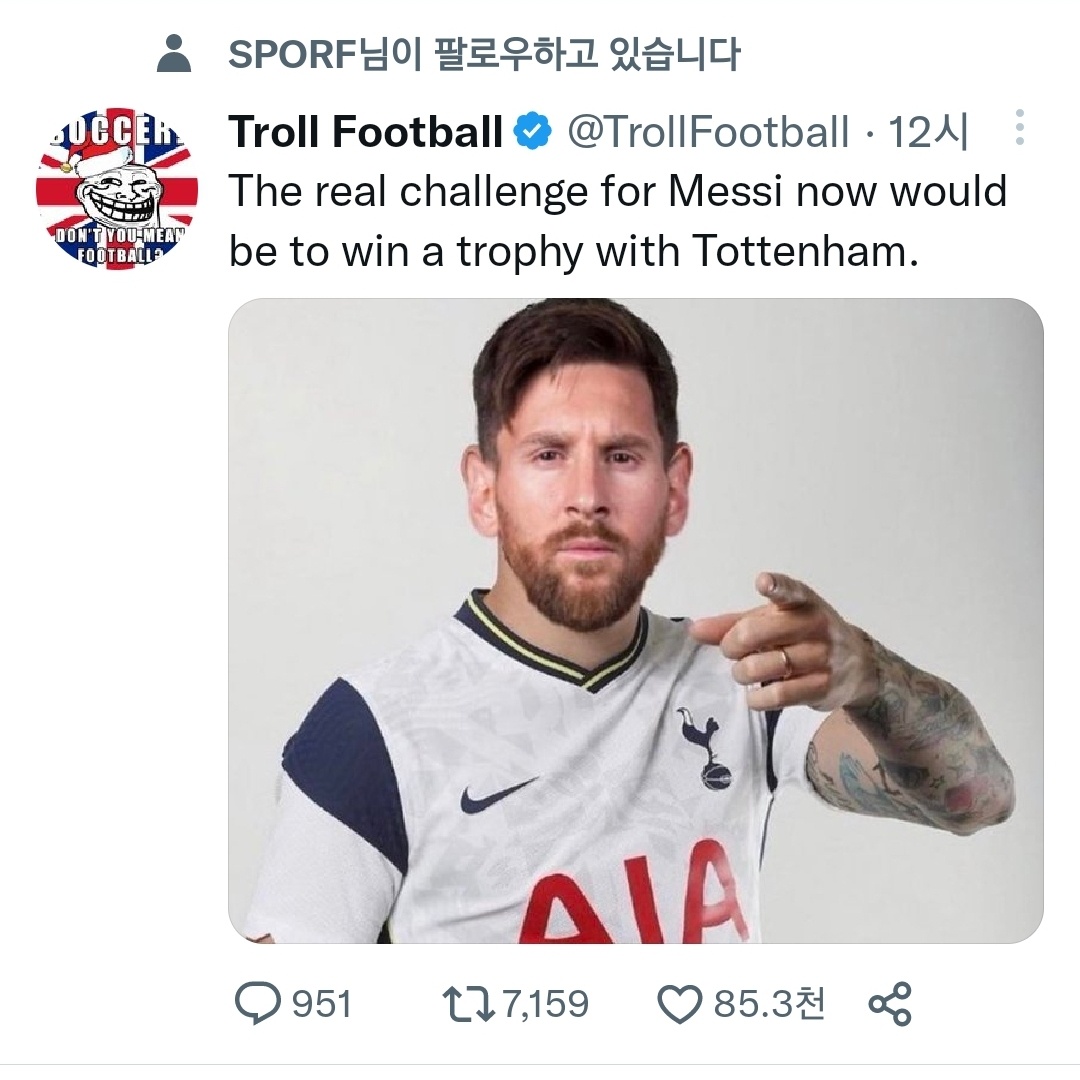Image resolution: width=1080 pixels, height=1080 pixels.
Task: Click the 7,159 retweets count
Action: [x=545, y=1003]
